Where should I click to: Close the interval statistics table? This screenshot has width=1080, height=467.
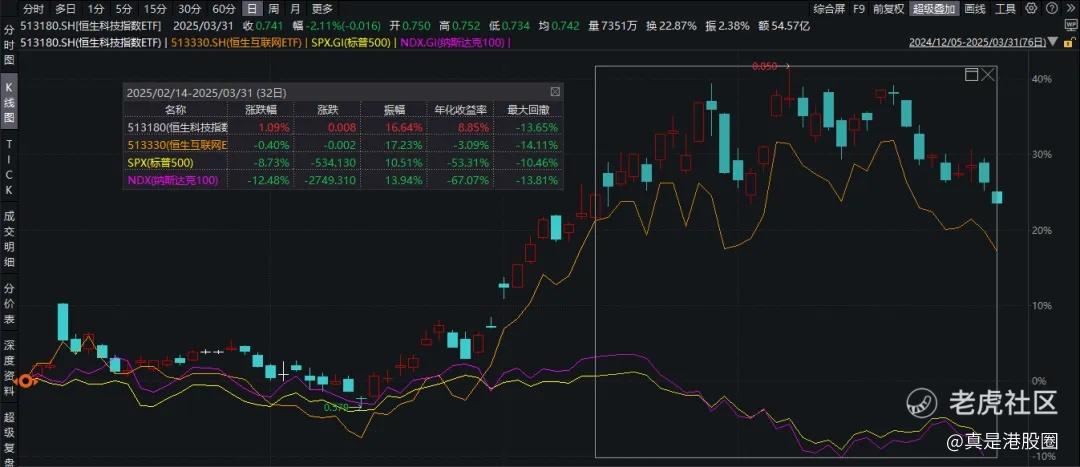pos(555,92)
